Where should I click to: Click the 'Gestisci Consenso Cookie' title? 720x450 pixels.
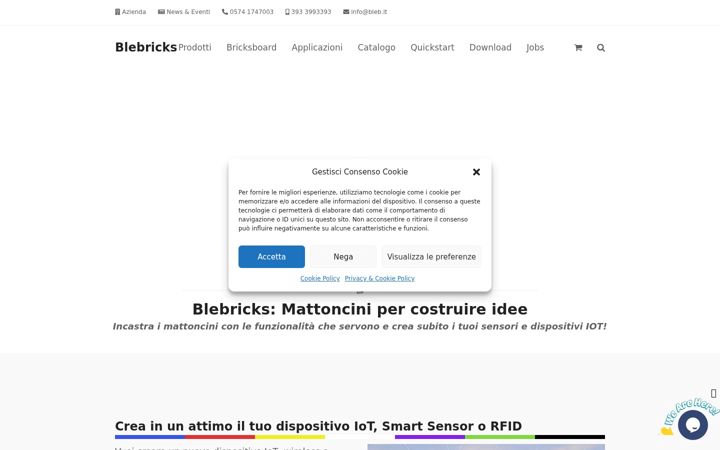pyautogui.click(x=360, y=172)
